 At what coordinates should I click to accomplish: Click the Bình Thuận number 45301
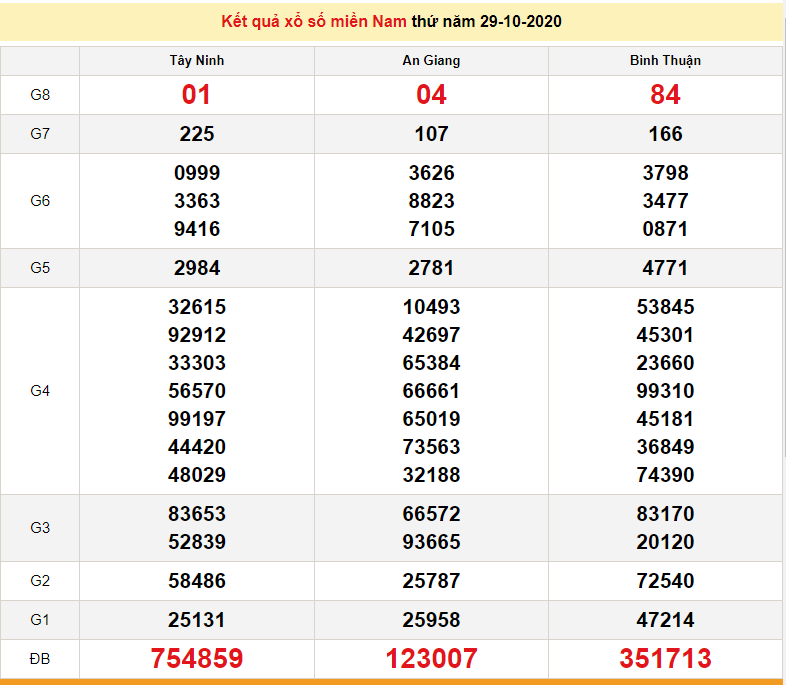[665, 335]
